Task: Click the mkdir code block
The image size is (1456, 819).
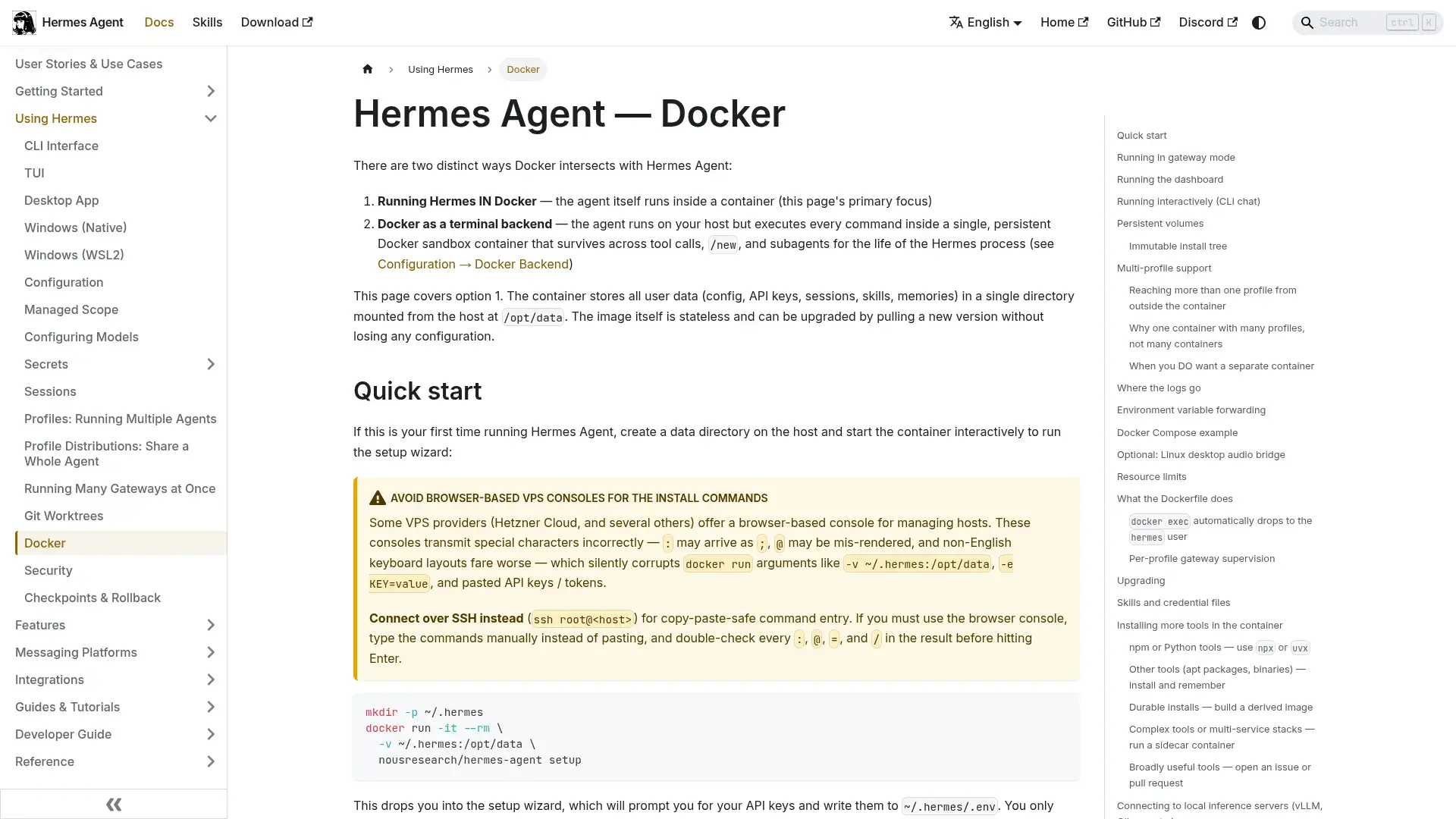Action: [716, 736]
